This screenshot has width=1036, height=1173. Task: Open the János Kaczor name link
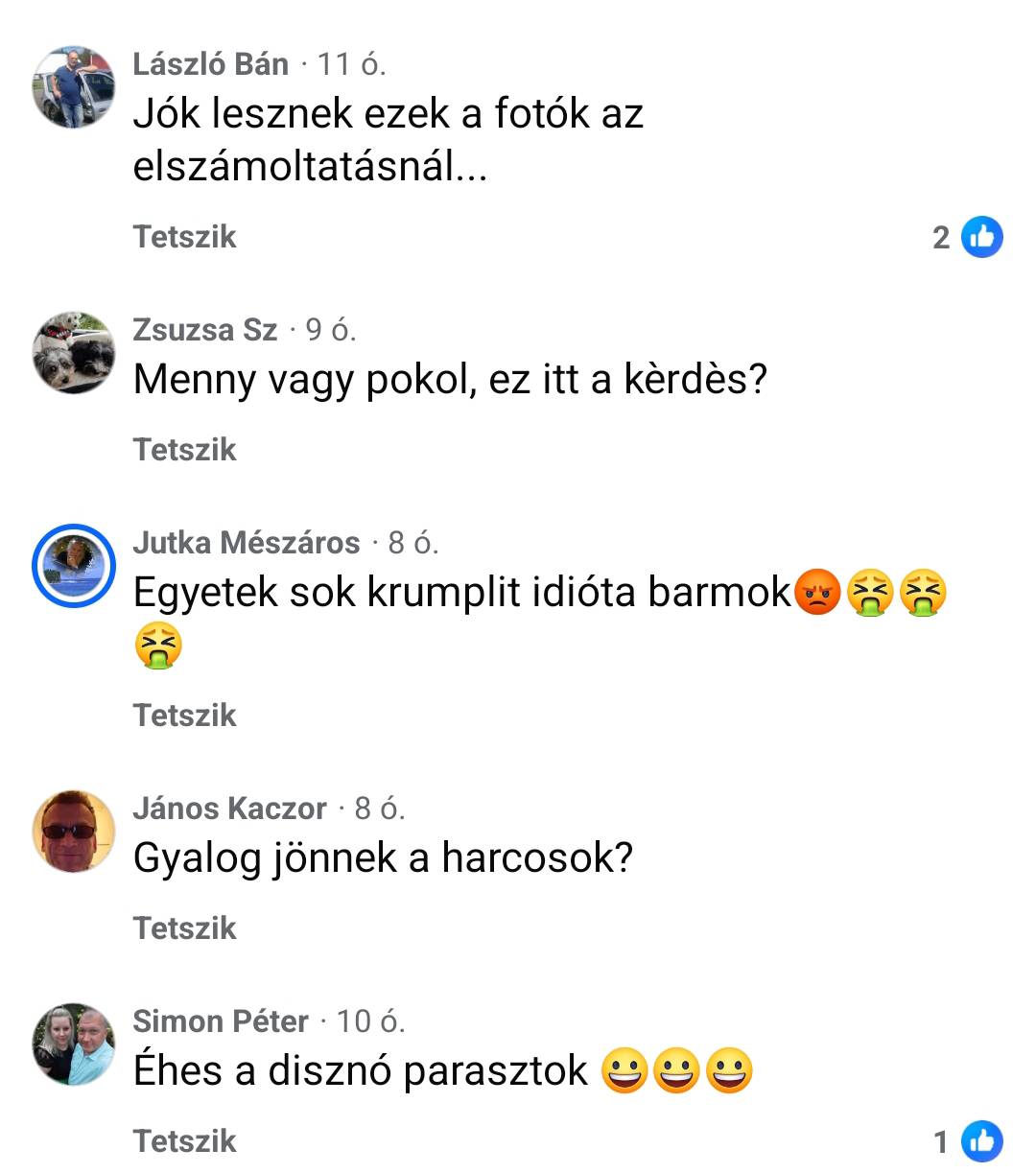click(x=230, y=809)
